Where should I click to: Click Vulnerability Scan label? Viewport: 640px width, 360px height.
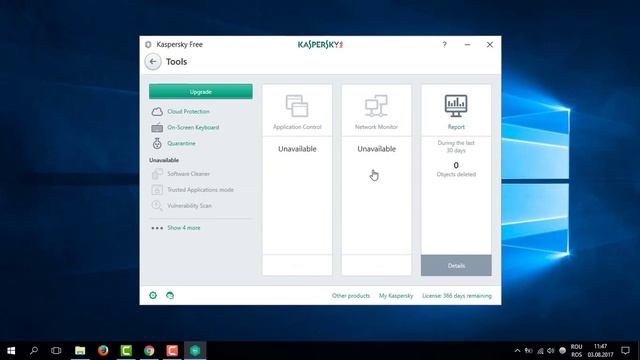189,206
